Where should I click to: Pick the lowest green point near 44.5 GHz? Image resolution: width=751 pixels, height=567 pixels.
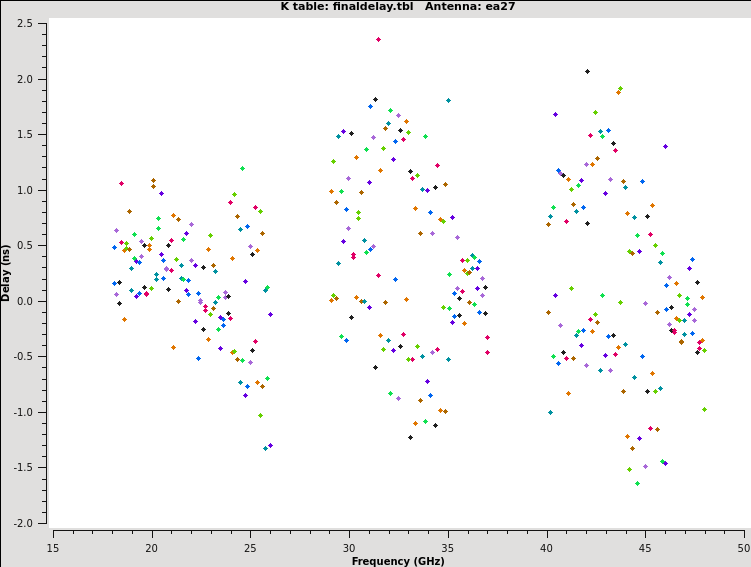coord(637,484)
